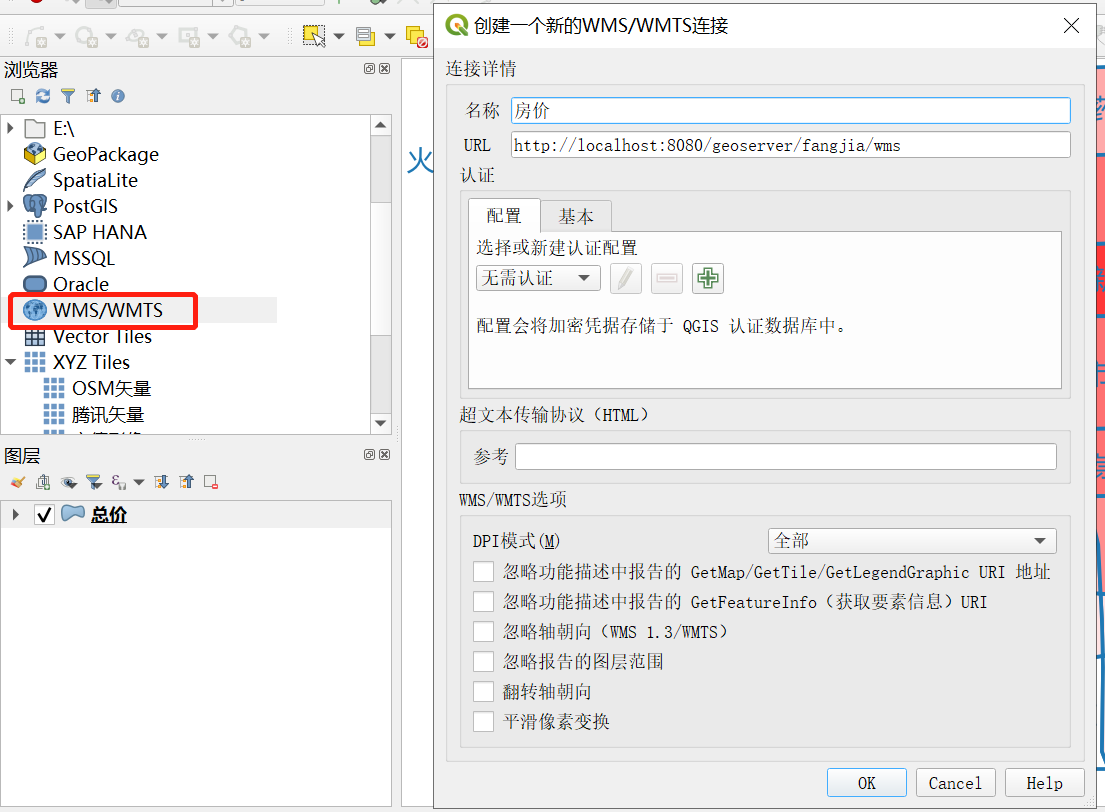
Task: Open the 无需认证 authentication dropdown
Action: click(x=537, y=278)
